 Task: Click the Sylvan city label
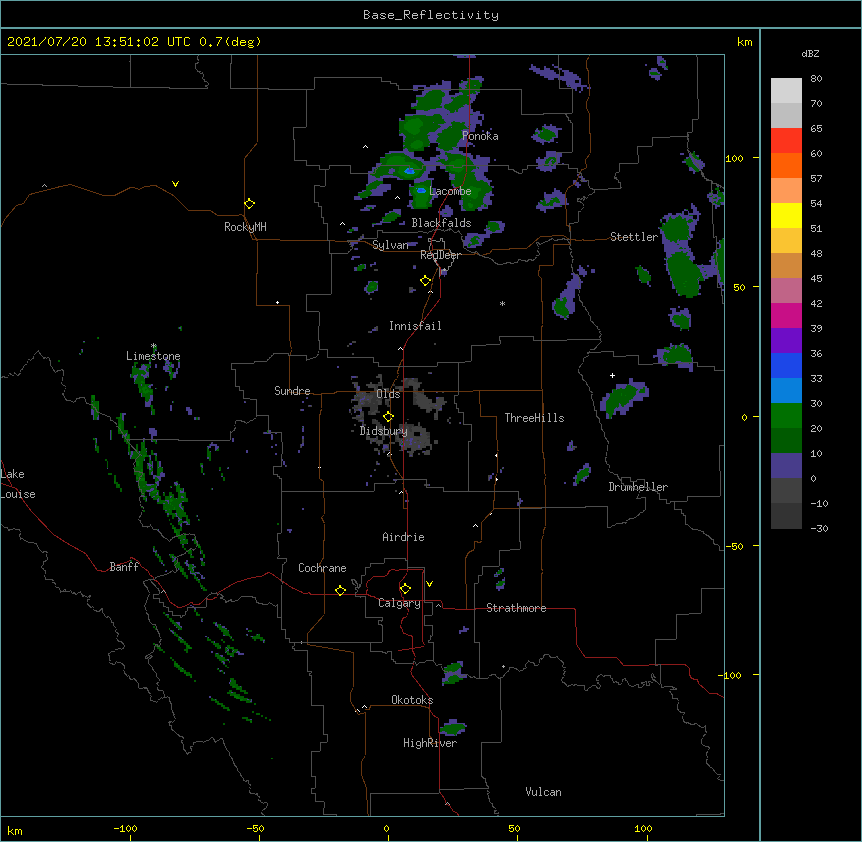390,245
